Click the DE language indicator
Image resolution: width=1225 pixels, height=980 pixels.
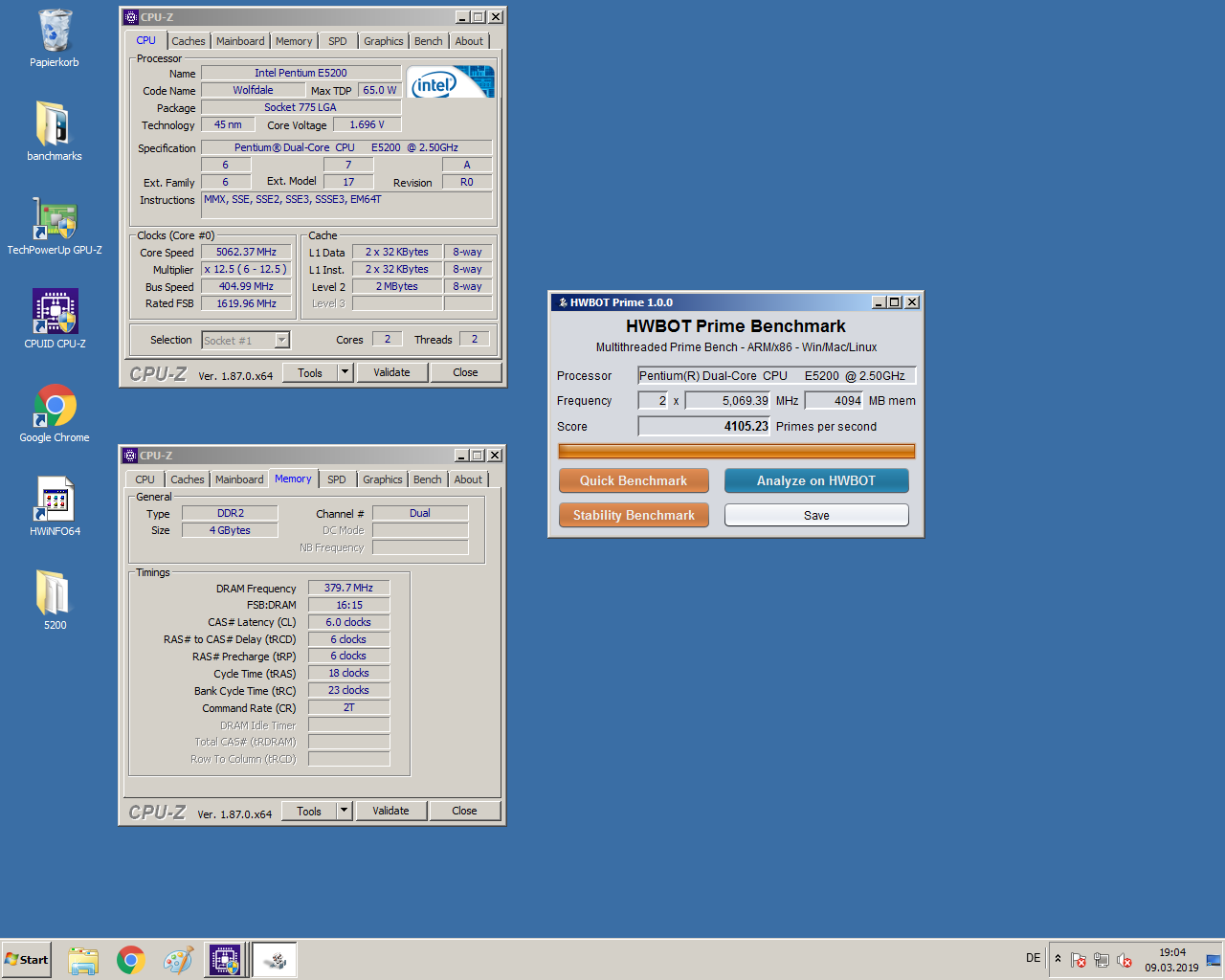1034,958
